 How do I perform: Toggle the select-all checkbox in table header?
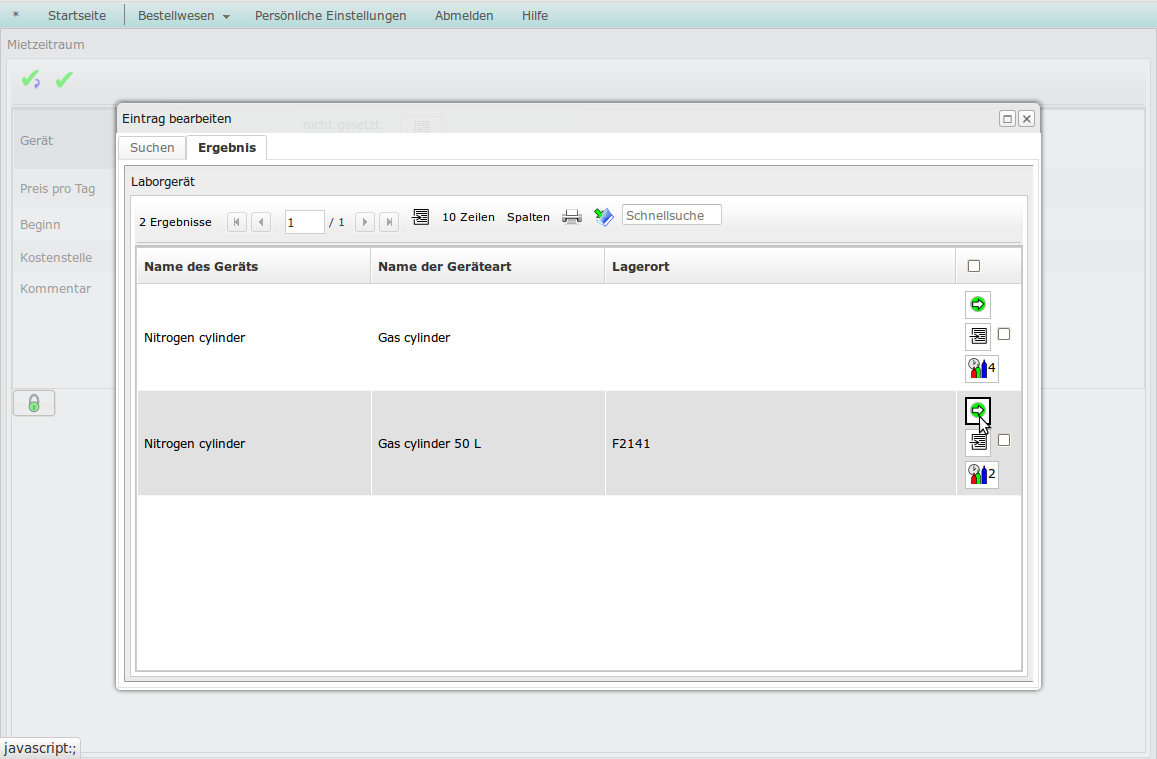point(974,266)
